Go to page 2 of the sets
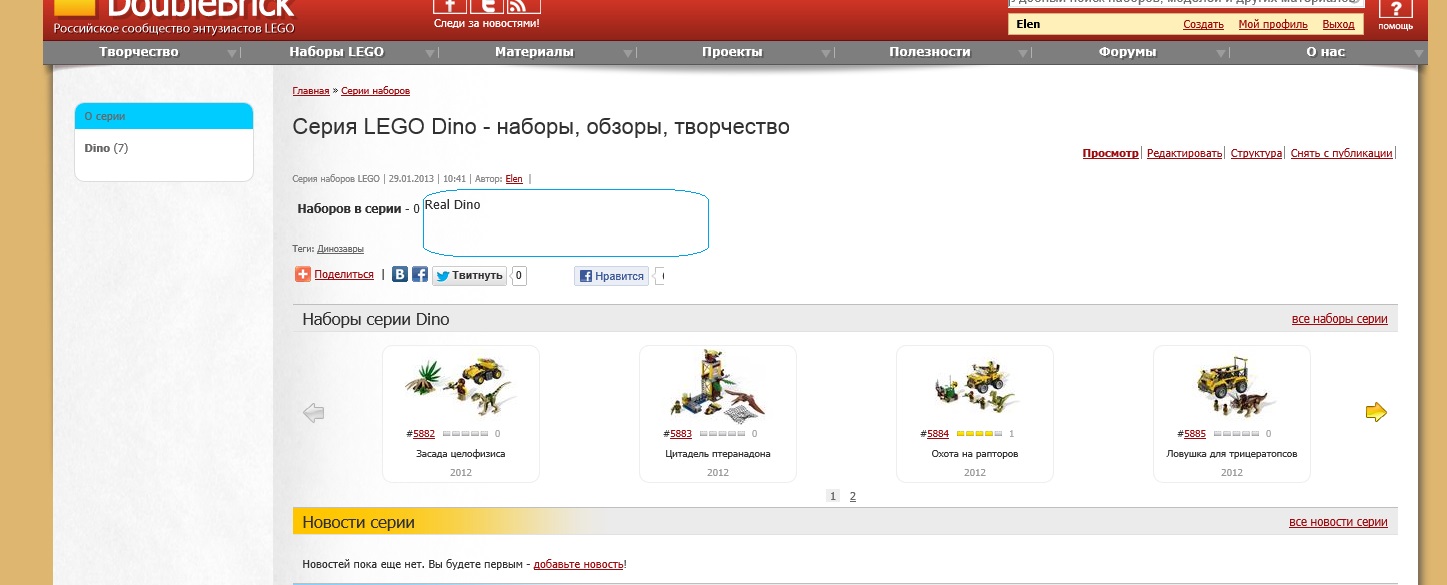This screenshot has width=1447, height=585. pyautogui.click(x=852, y=496)
